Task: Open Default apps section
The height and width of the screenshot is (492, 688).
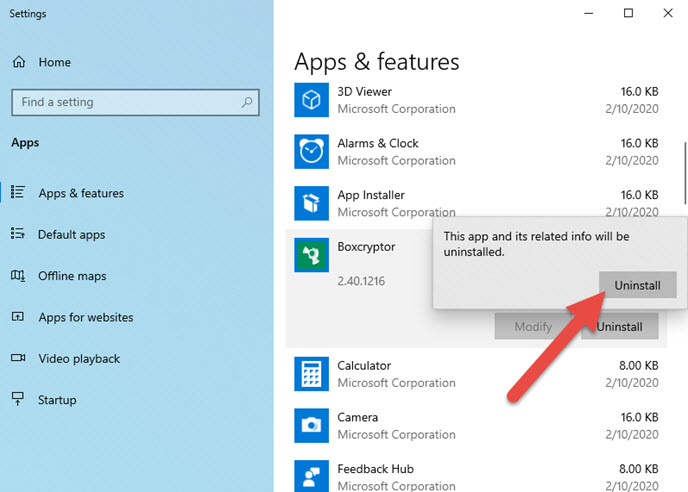Action: coord(72,235)
